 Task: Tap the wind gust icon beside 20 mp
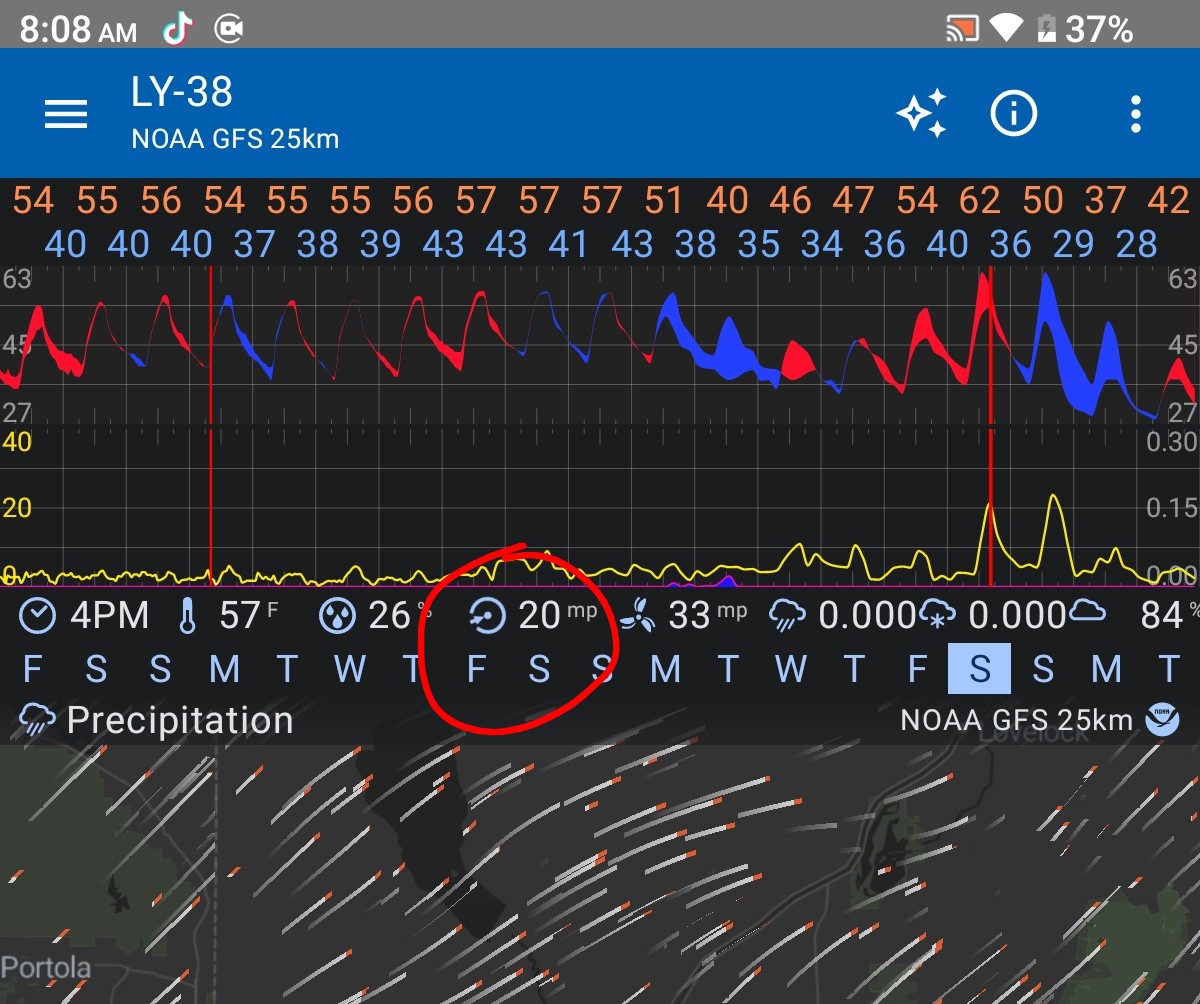point(487,616)
